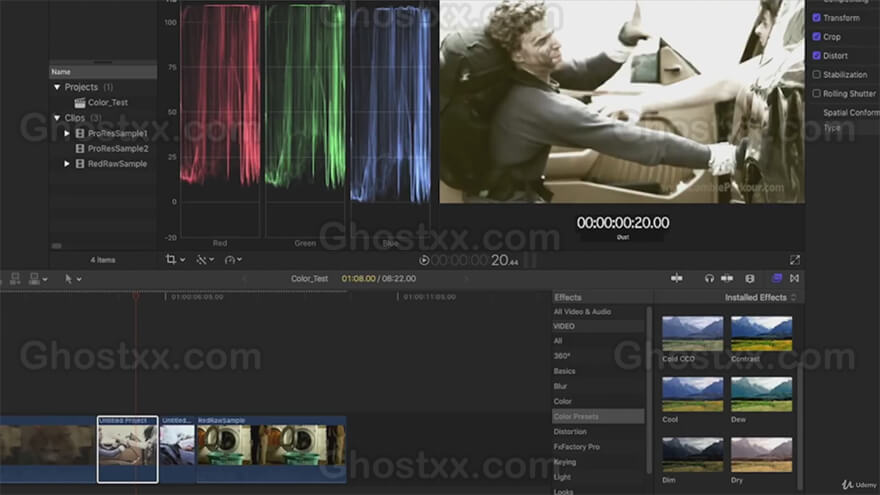Open the Transitions browser bowtie icon
The image size is (880, 495).
point(795,278)
